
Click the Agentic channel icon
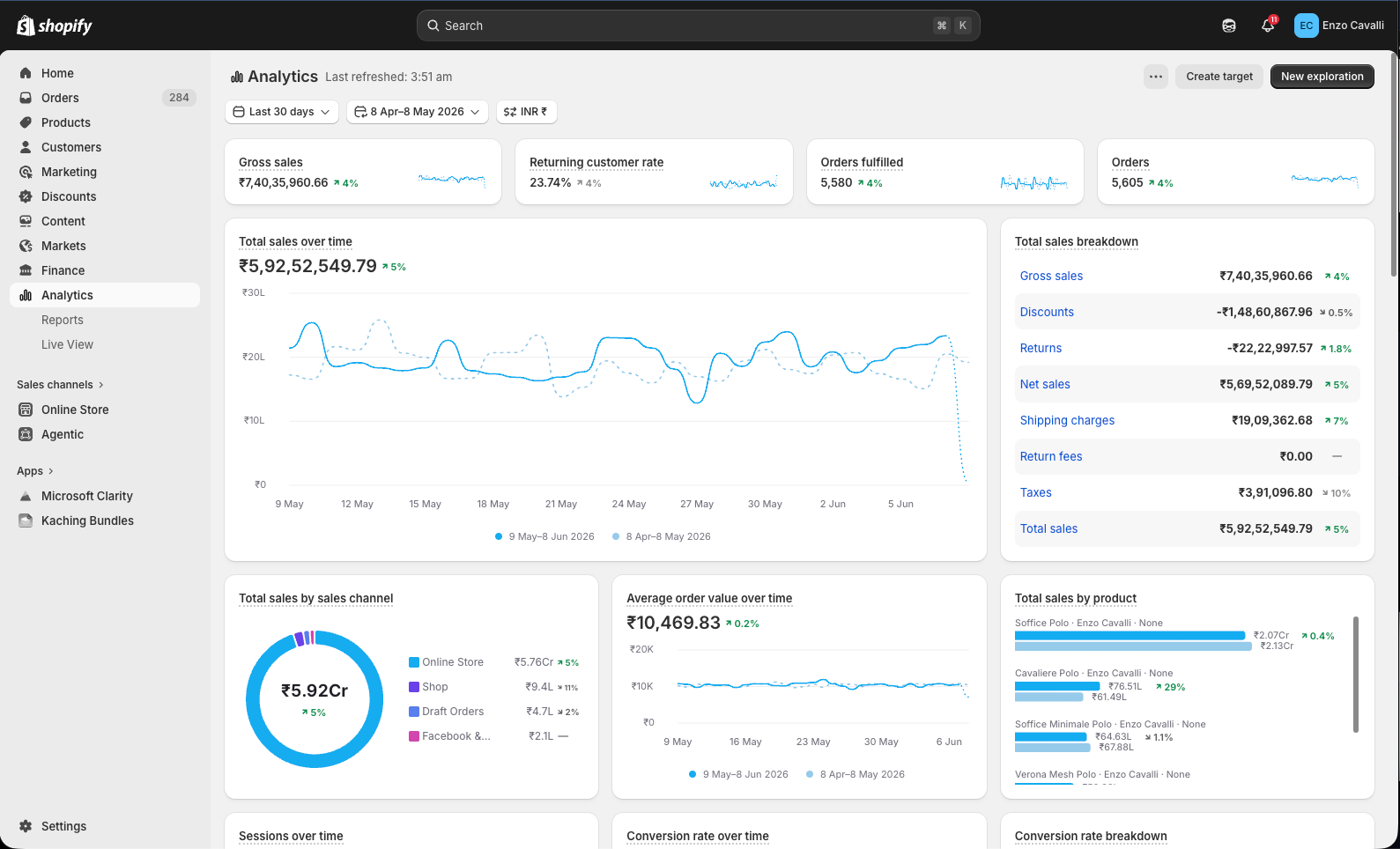[26, 434]
